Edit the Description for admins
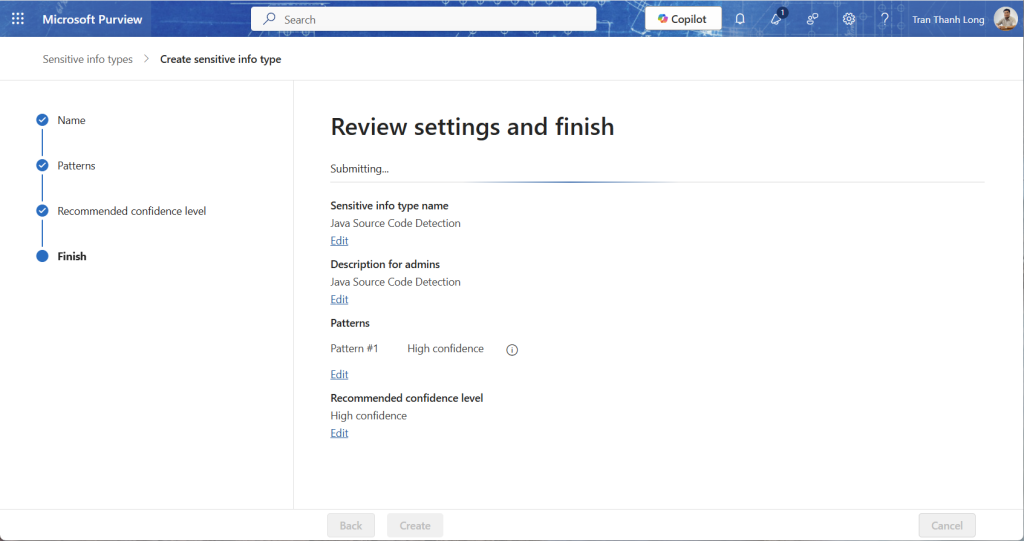Image resolution: width=1024 pixels, height=541 pixels. (339, 300)
